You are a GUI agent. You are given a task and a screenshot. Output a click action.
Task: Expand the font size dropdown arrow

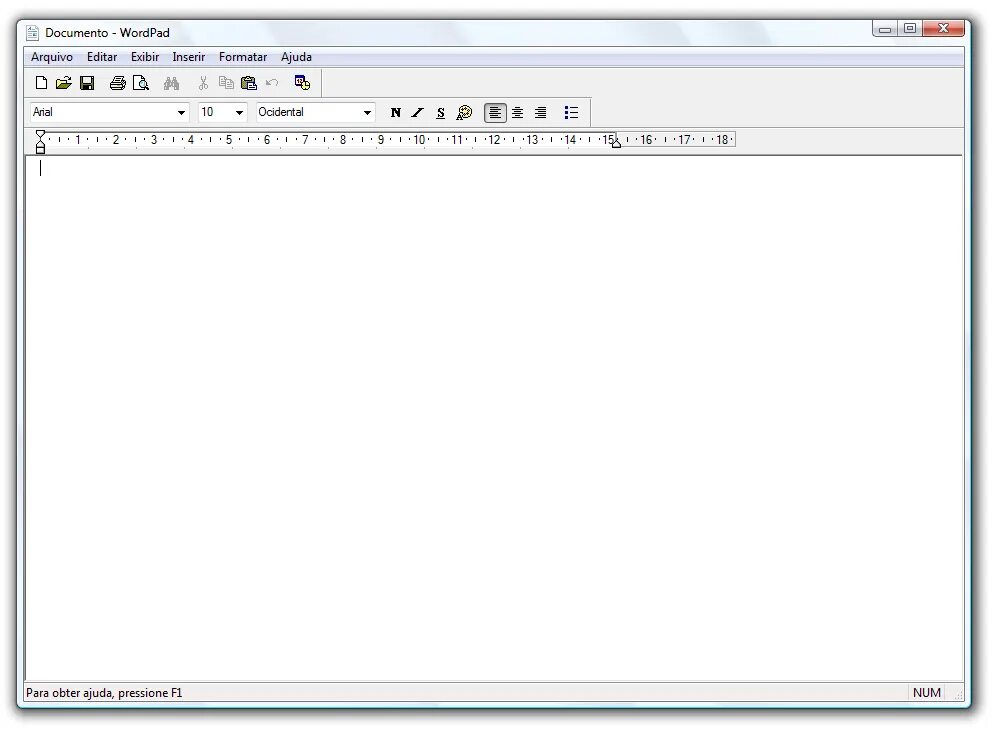click(x=239, y=113)
